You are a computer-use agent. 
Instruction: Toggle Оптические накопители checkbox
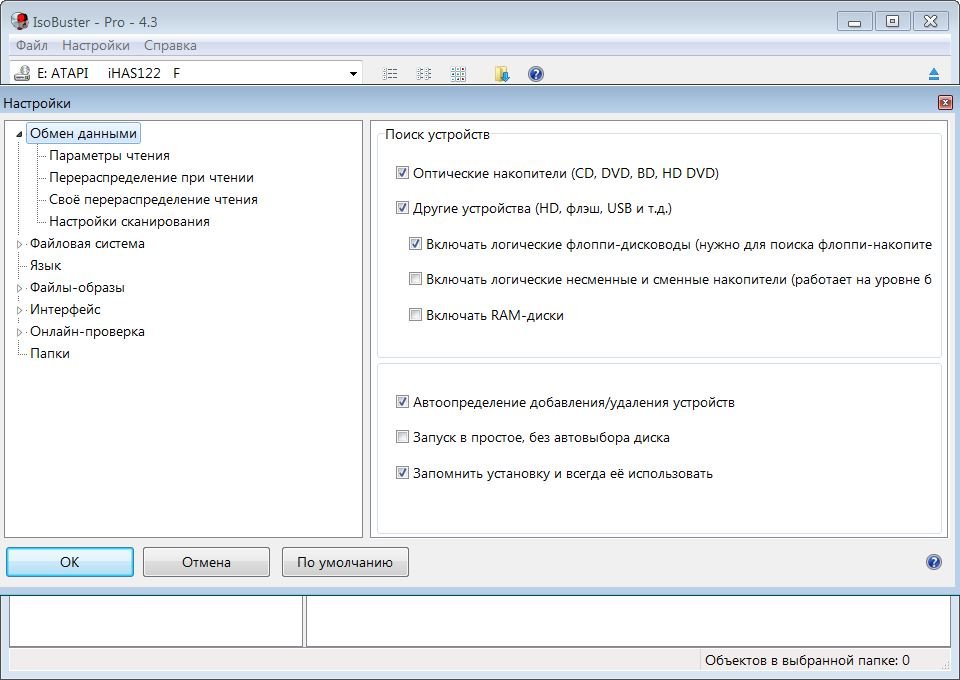pyautogui.click(x=402, y=173)
